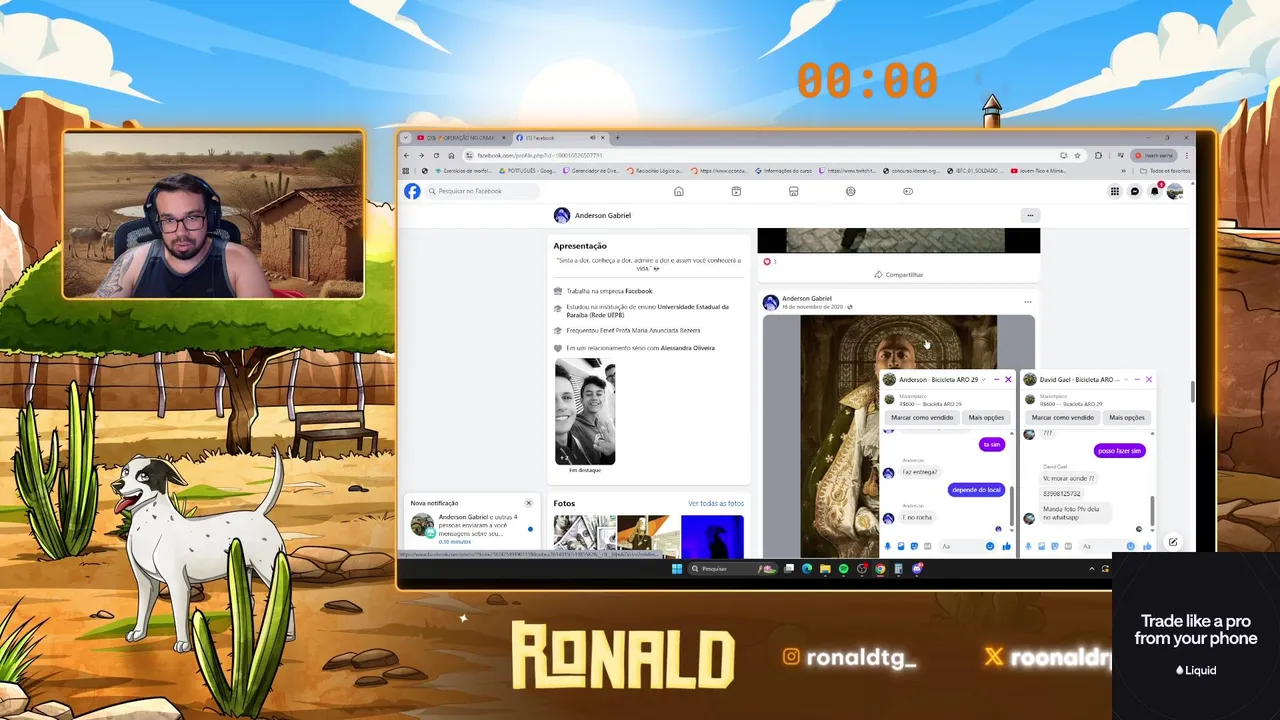Dismiss the Nova notificação popup
The height and width of the screenshot is (720, 1280).
coord(529,503)
